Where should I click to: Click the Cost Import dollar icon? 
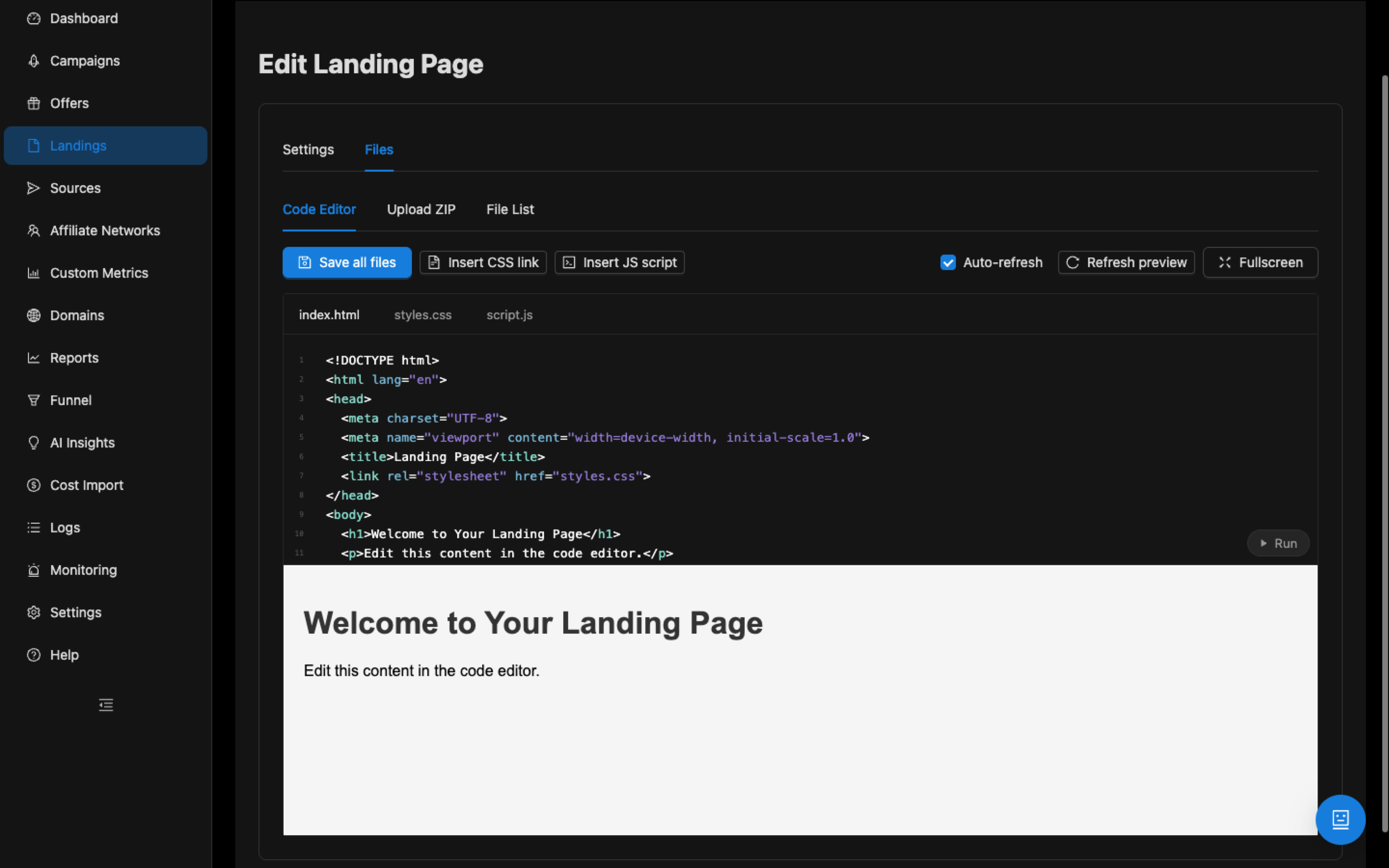point(34,485)
